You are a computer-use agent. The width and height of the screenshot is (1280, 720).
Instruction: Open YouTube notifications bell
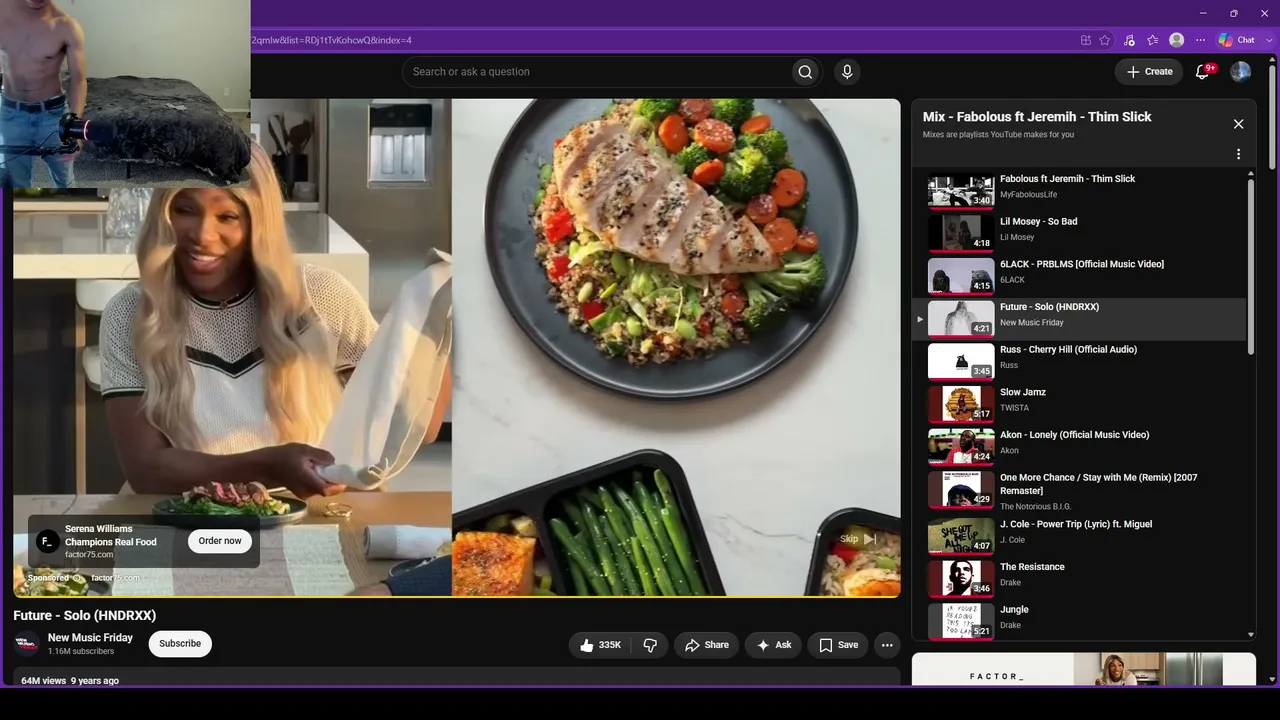click(x=1203, y=72)
